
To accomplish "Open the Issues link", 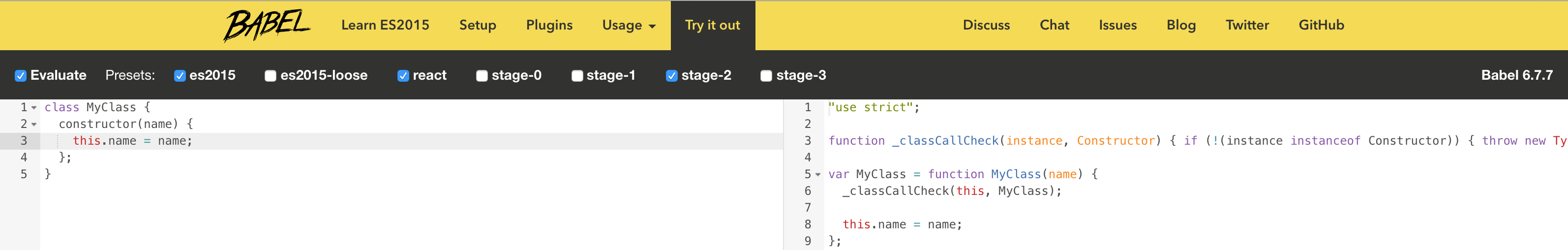I will pyautogui.click(x=1117, y=26).
